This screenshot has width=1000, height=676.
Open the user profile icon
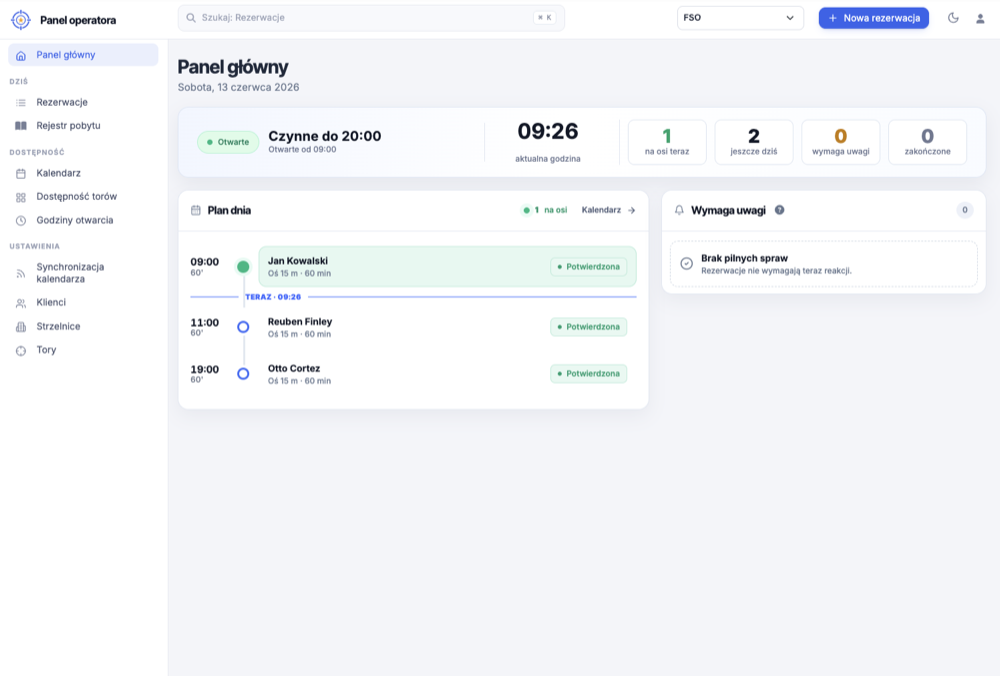pos(980,18)
